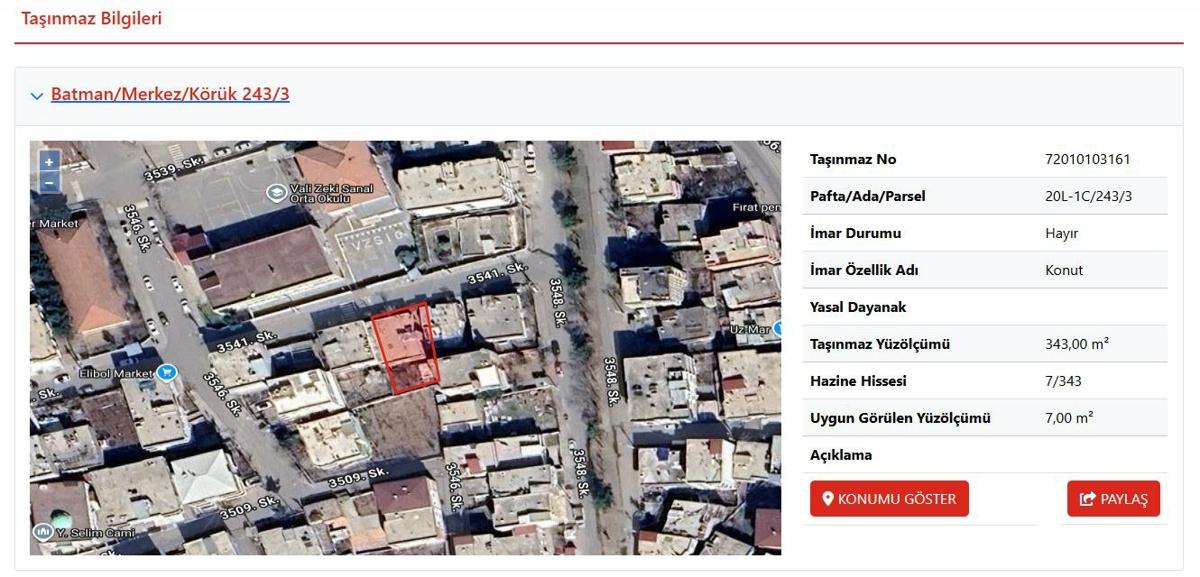The height and width of the screenshot is (577, 1200).
Task: Click the Uygun Görülen Yüzölçümü value 7,00 m²
Action: click(1068, 419)
